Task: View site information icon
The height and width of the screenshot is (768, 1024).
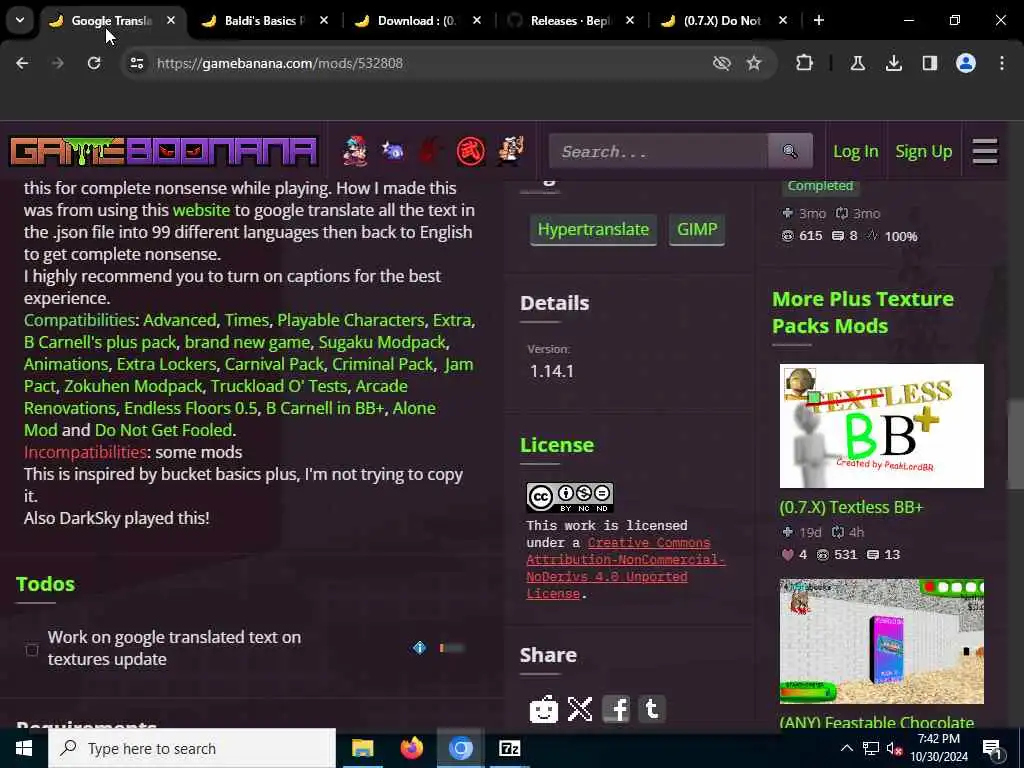Action: pos(136,63)
